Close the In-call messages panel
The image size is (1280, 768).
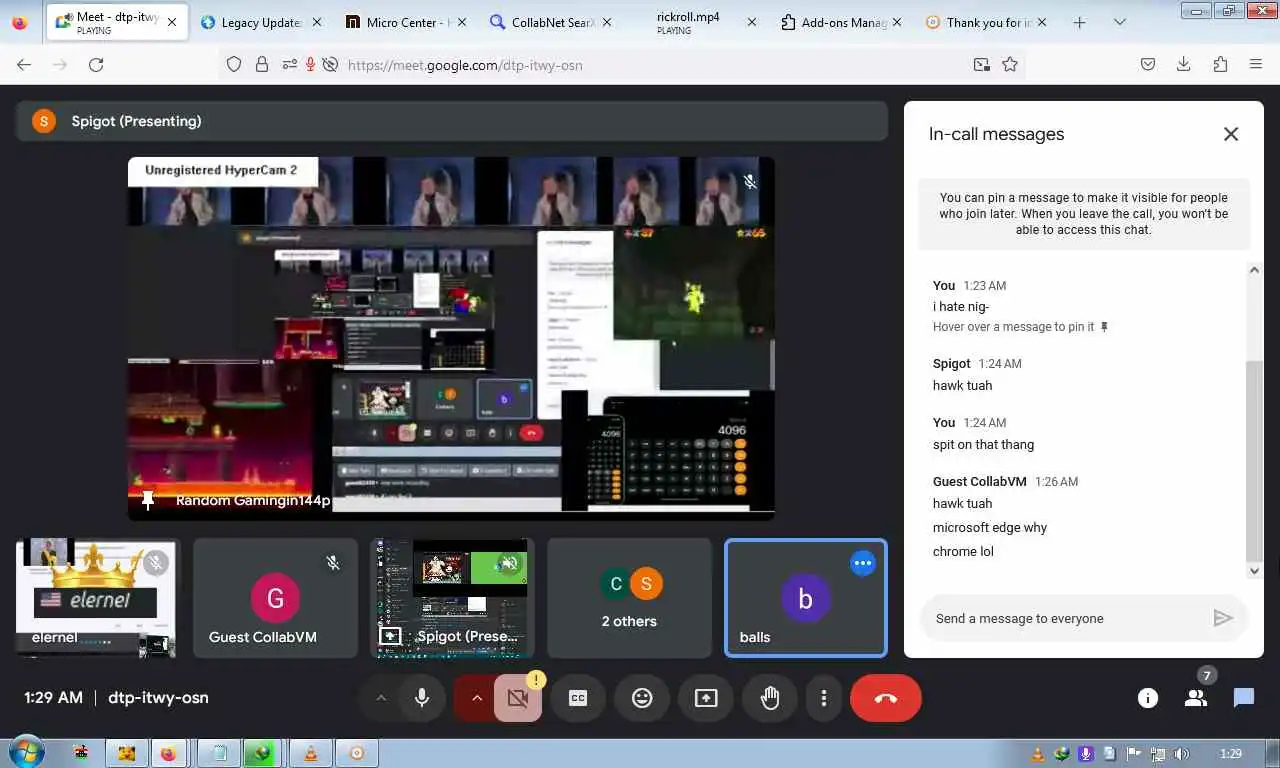point(1231,134)
